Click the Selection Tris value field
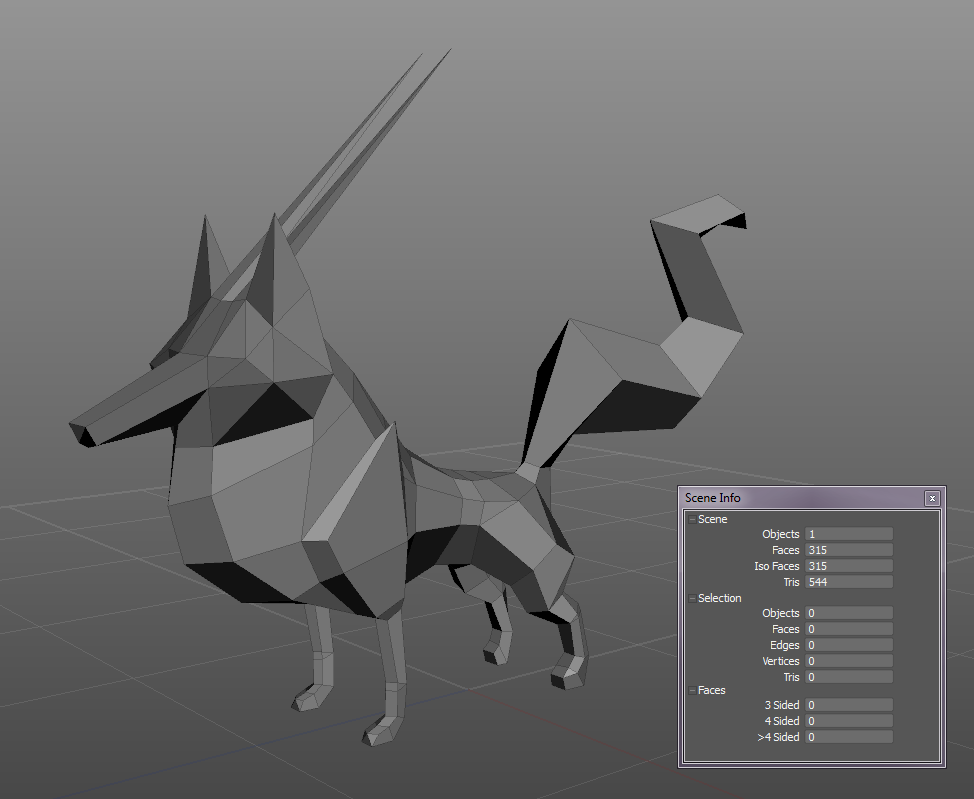This screenshot has height=799, width=974. (x=849, y=677)
